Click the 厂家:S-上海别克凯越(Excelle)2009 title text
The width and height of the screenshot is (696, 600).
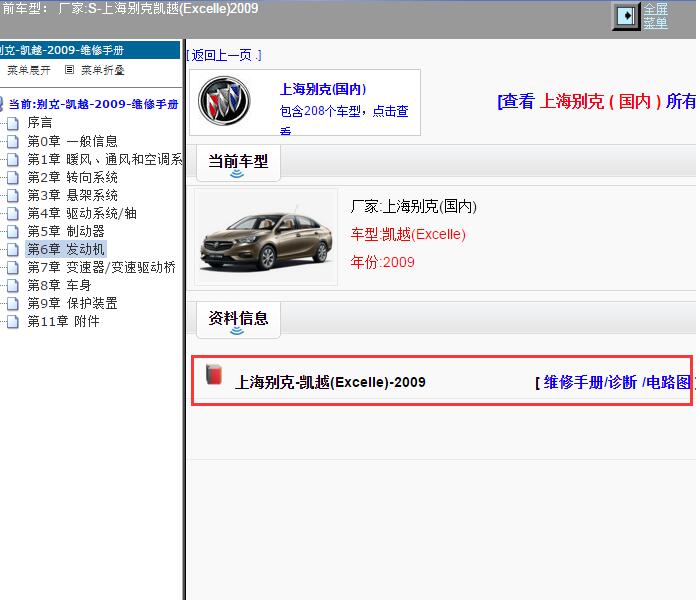tap(158, 8)
